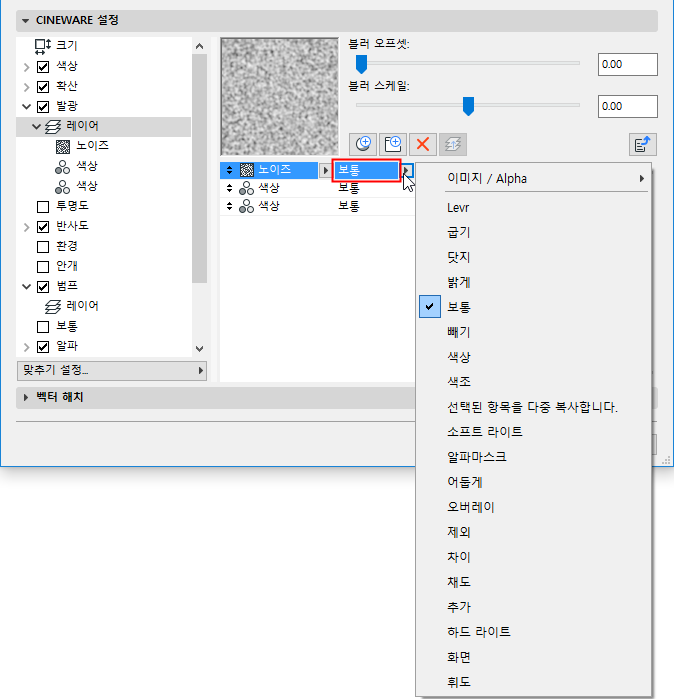This screenshot has width=674, height=699.
Task: Expand the 색상 tree node
Action: pos(26,67)
